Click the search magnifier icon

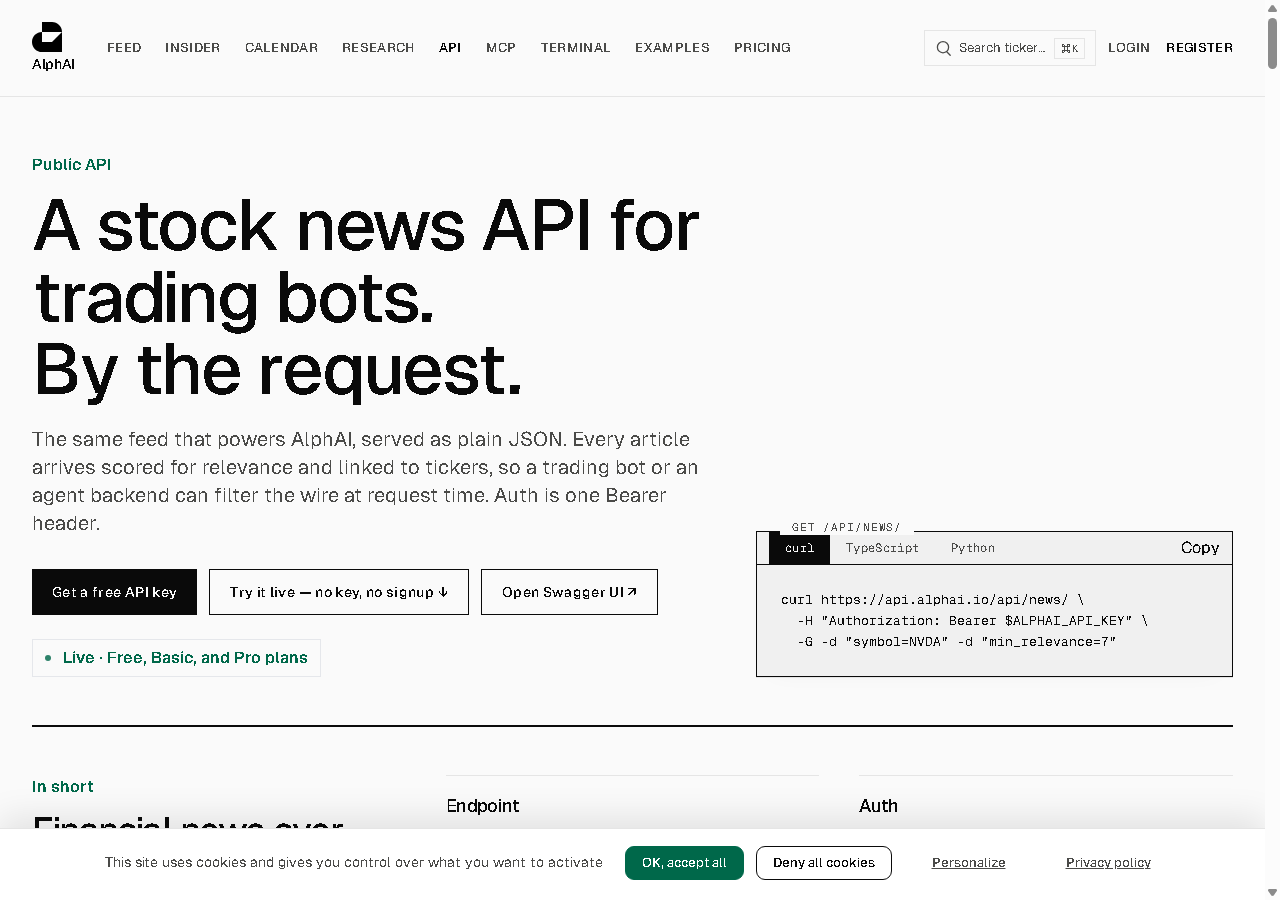coord(943,48)
